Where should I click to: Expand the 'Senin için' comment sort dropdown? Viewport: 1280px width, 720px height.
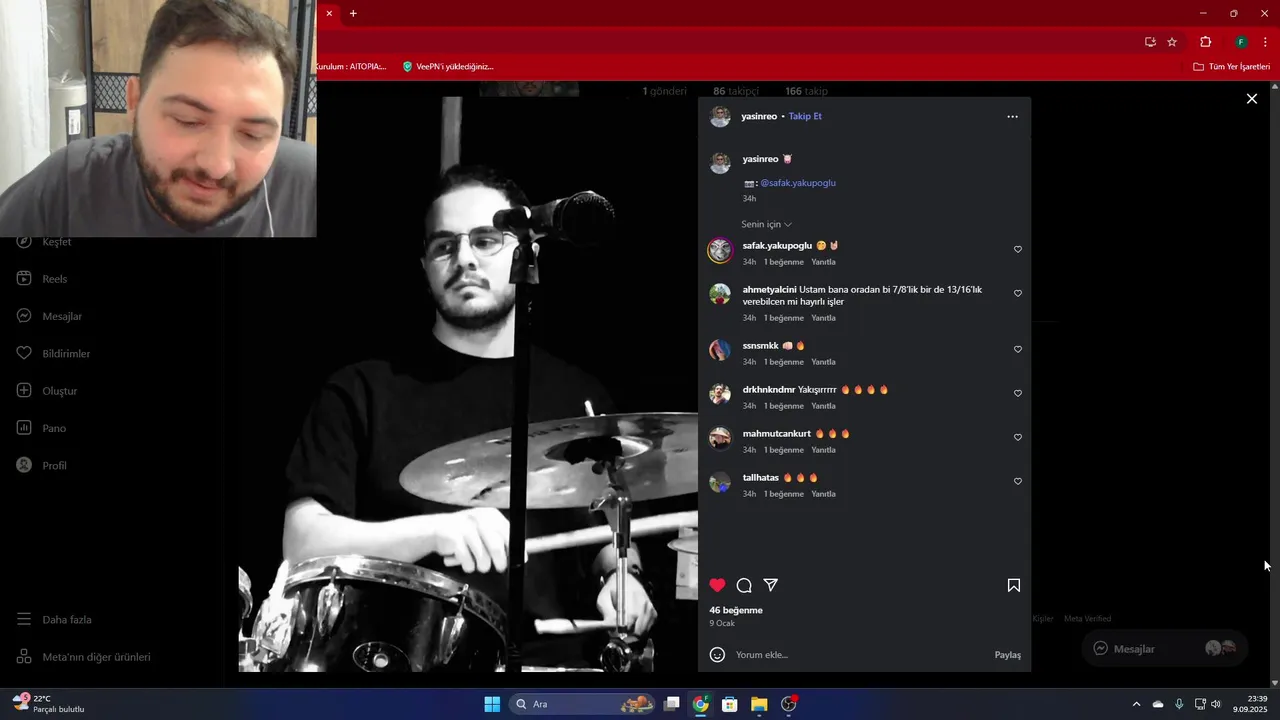pos(766,224)
